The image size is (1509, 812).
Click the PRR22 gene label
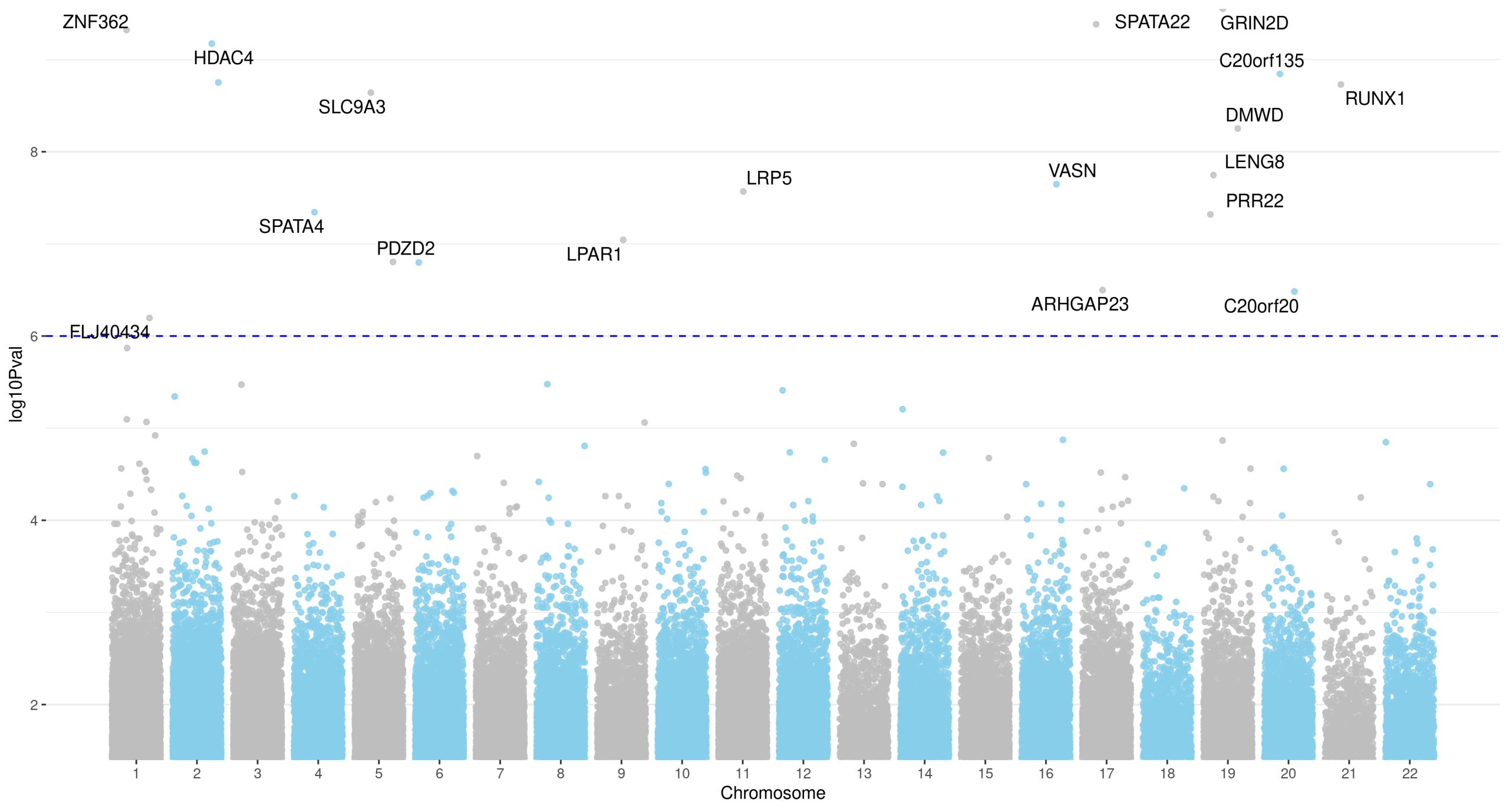(x=1254, y=201)
